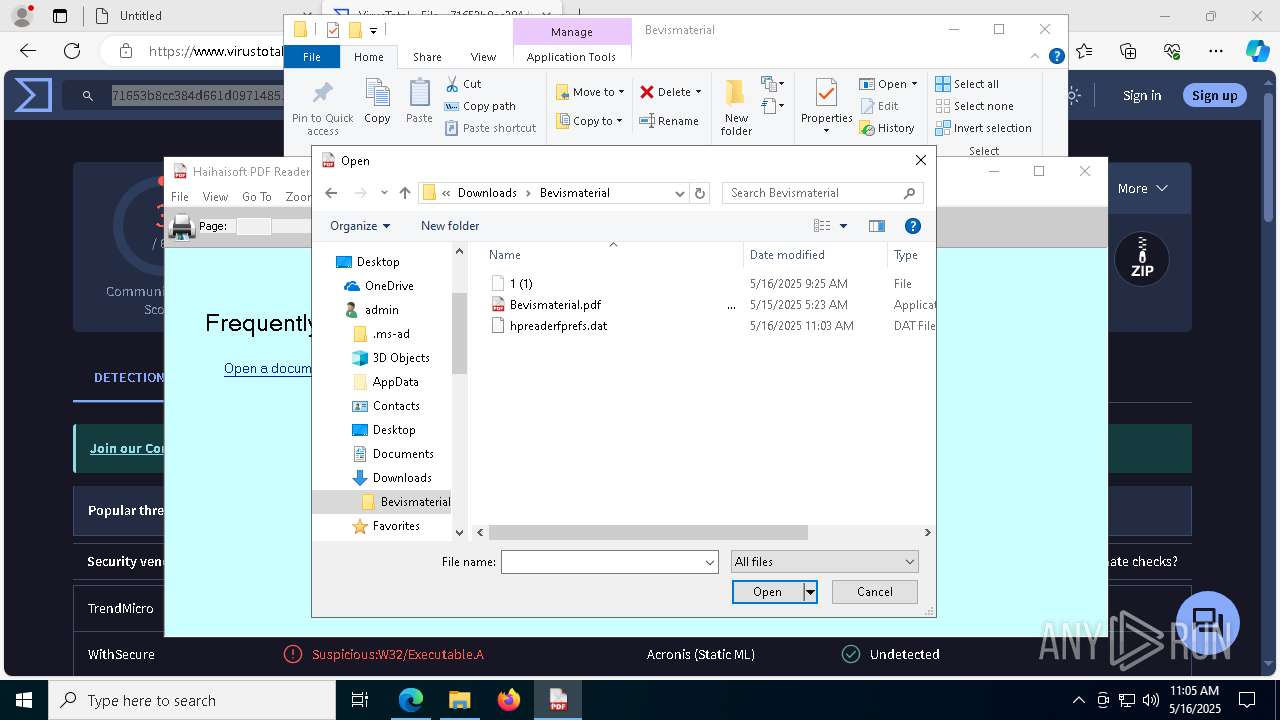Open the address path dropdown arrow

coord(680,193)
